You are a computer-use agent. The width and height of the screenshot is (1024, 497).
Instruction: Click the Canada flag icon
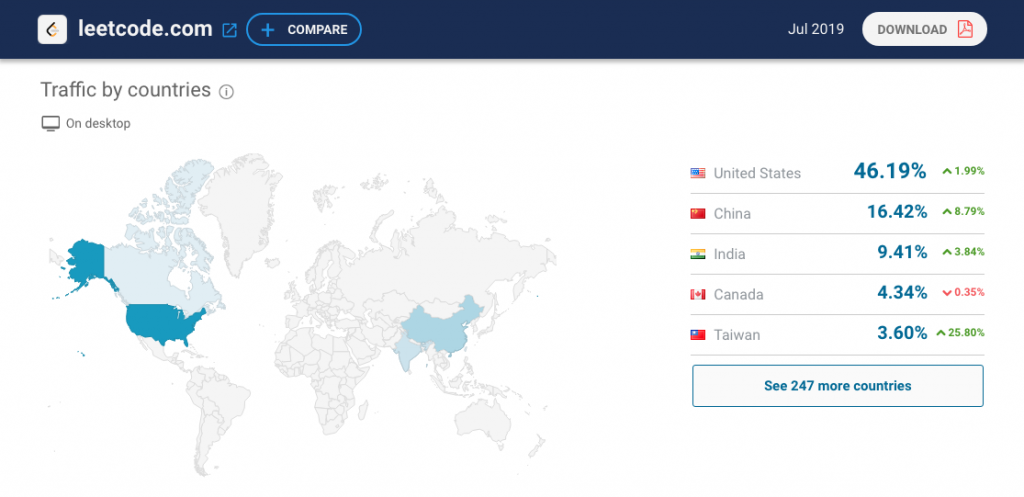[698, 295]
